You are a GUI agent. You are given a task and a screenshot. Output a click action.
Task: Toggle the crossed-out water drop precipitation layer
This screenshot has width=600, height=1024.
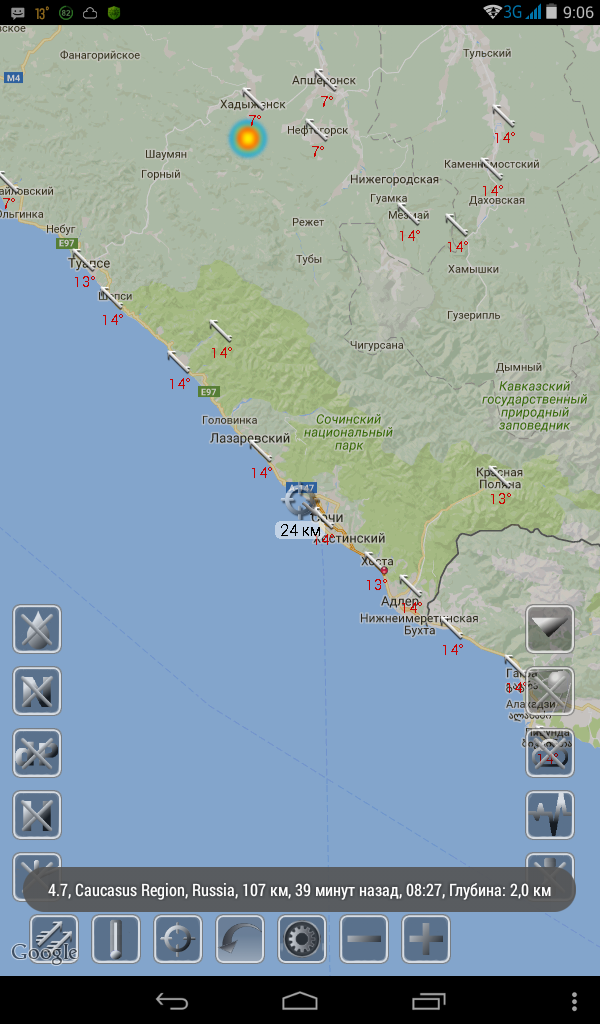pyautogui.click(x=37, y=629)
